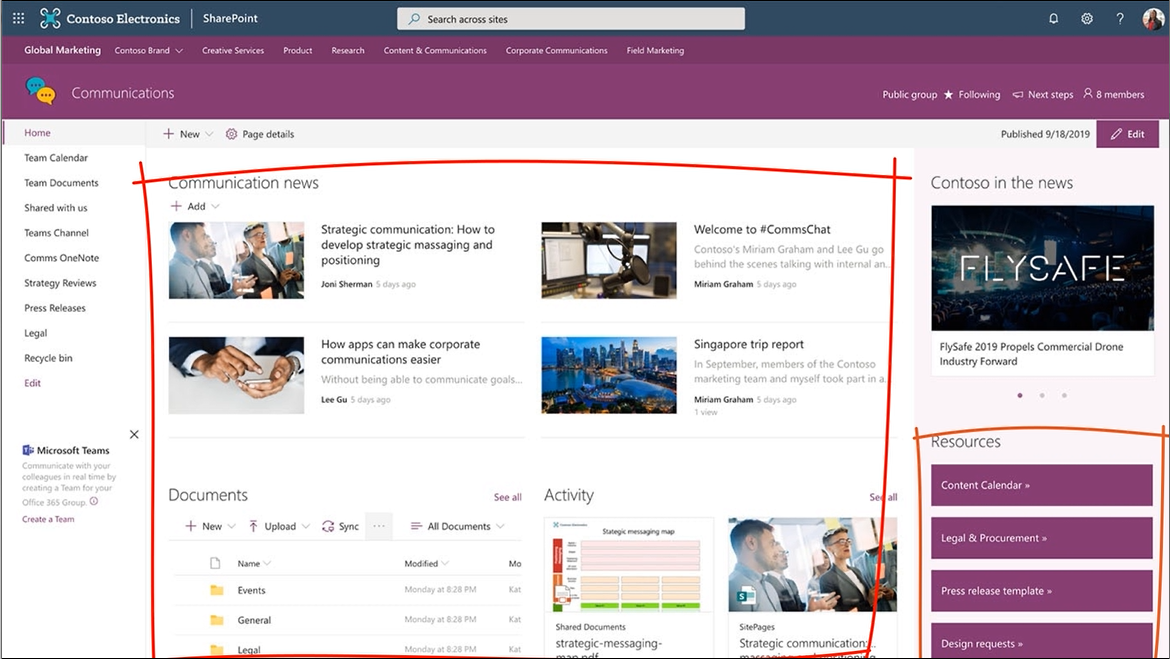Screen dimensions: 1170x659
Task: Open the Name column sort dropdown
Action: [x=267, y=563]
